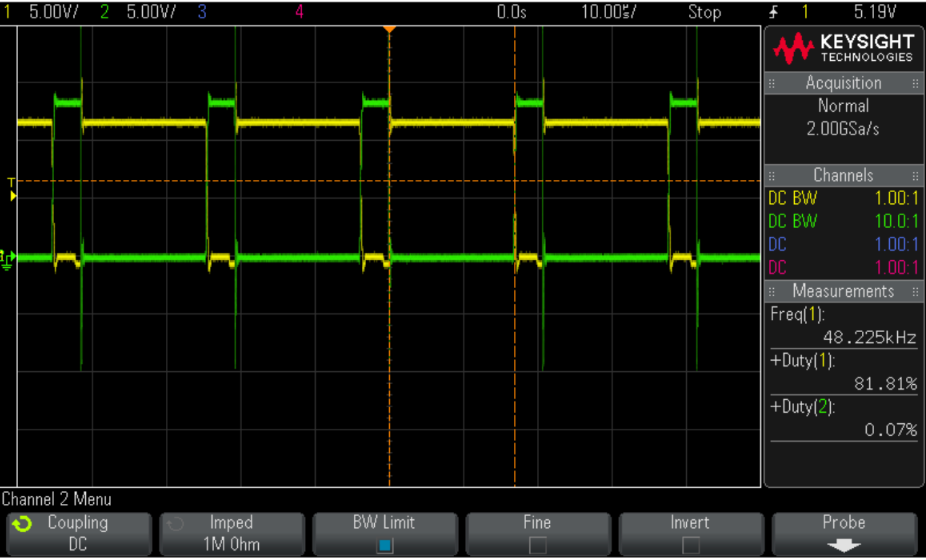This screenshot has width=926, height=560.
Task: Open the Probe submenu arrow
Action: 844,545
